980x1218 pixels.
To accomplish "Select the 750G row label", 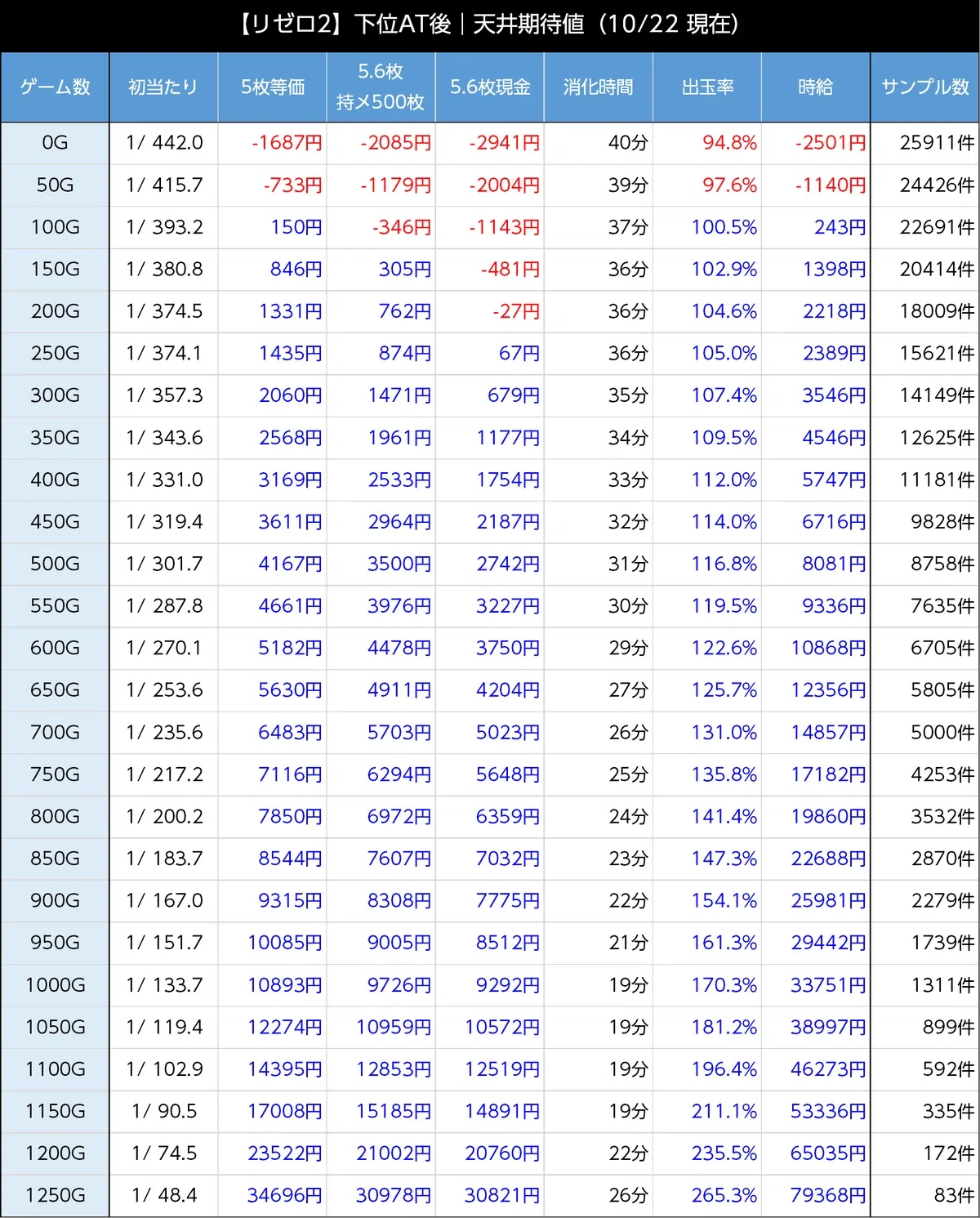I will tap(55, 774).
